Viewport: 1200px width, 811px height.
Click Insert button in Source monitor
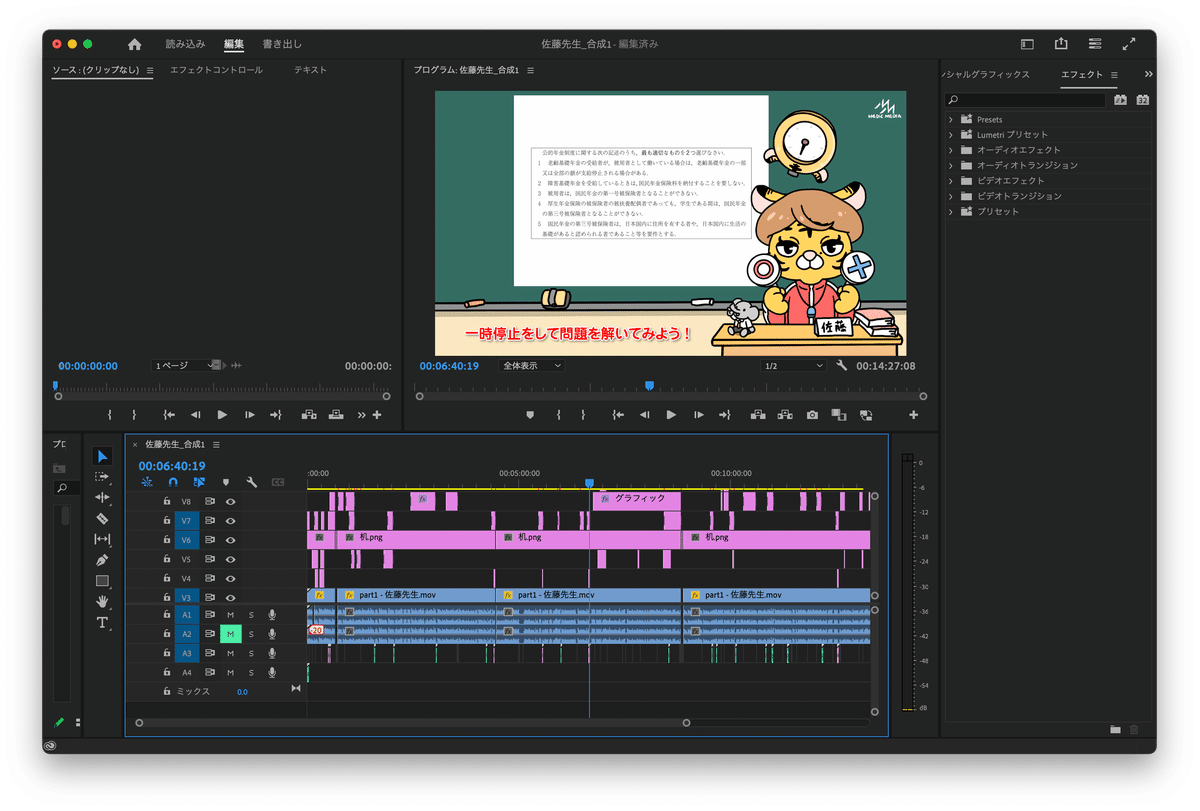309,415
